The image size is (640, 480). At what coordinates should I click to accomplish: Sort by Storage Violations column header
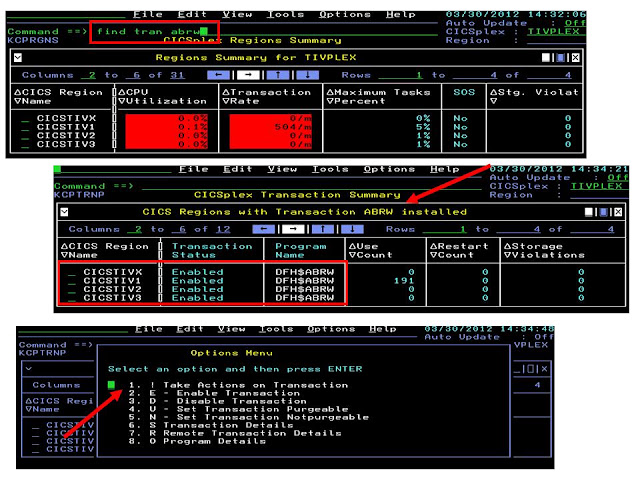pyautogui.click(x=544, y=251)
